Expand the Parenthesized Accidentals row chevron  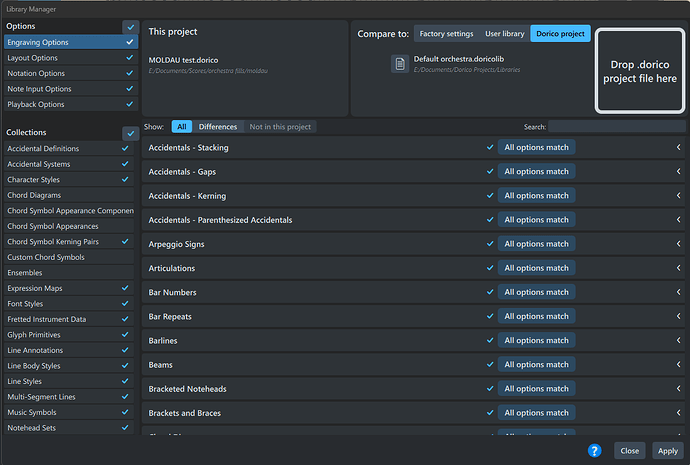pyautogui.click(x=678, y=220)
